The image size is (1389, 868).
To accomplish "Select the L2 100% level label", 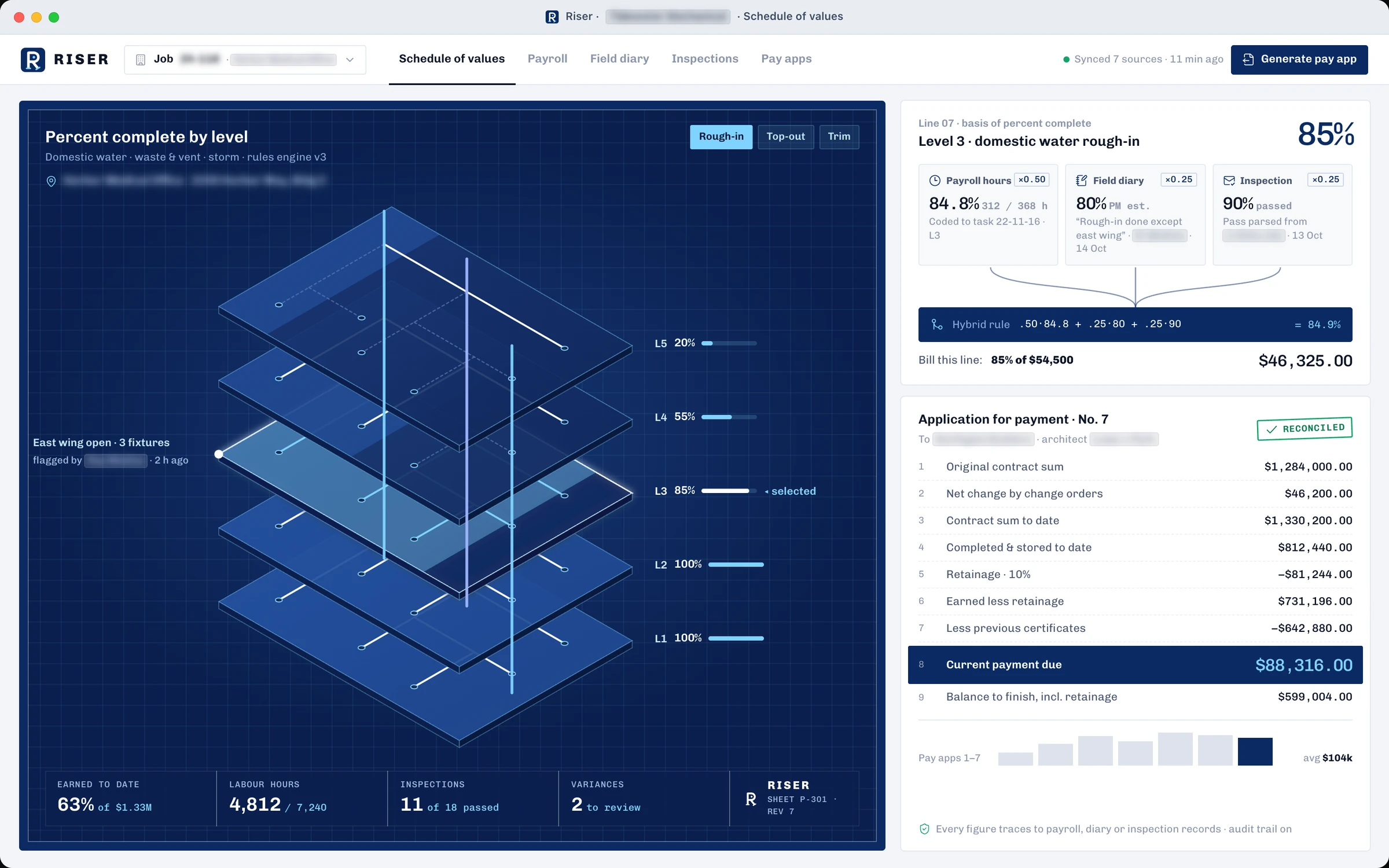I will (x=678, y=564).
